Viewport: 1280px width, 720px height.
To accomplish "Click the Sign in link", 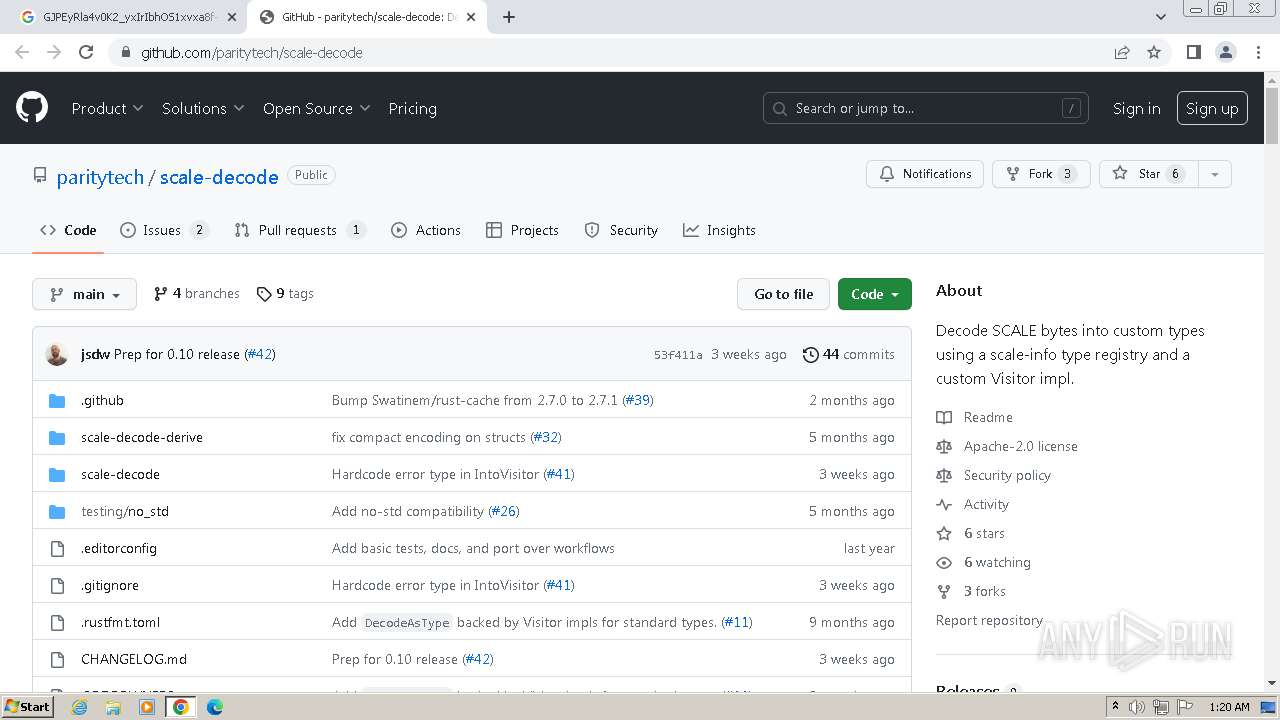I will (1137, 108).
